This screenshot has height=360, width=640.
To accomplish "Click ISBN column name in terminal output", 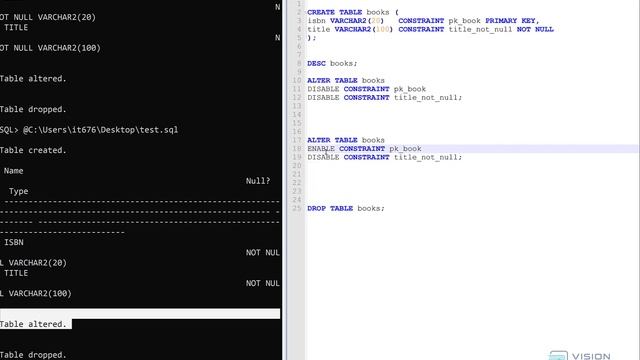I will point(14,242).
